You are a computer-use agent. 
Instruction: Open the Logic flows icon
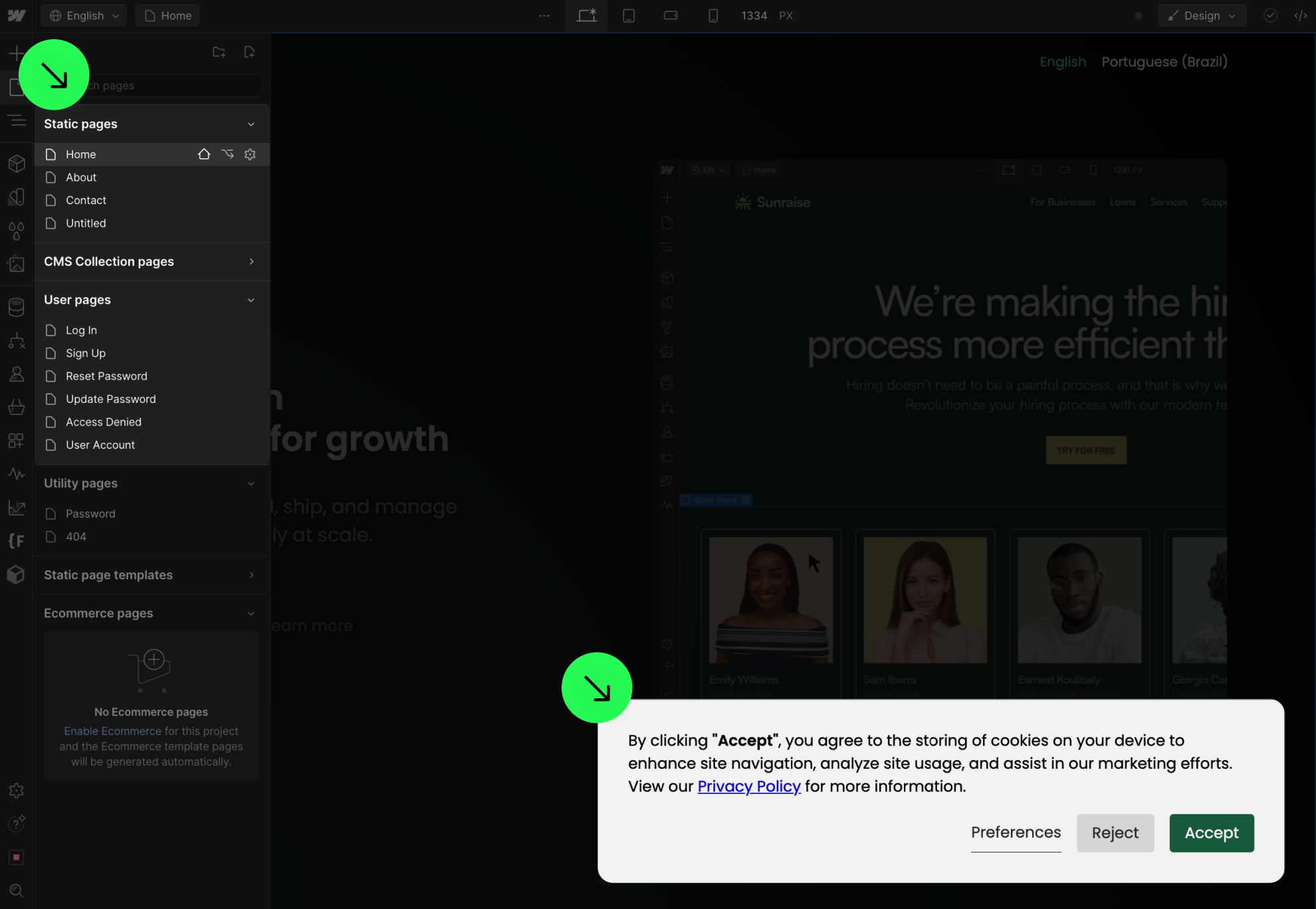tap(17, 340)
